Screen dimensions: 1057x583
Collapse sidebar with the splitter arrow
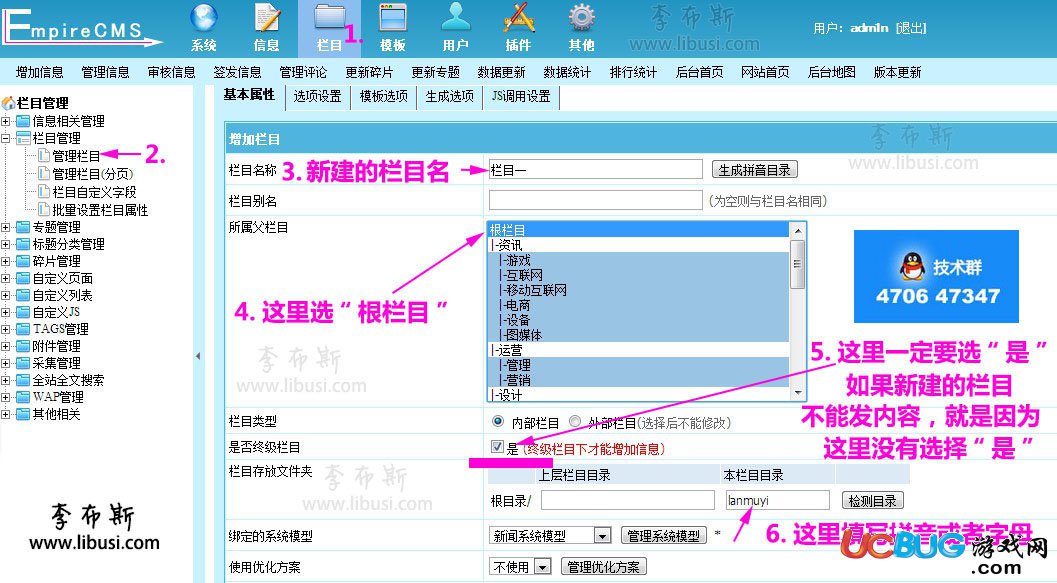[198, 356]
